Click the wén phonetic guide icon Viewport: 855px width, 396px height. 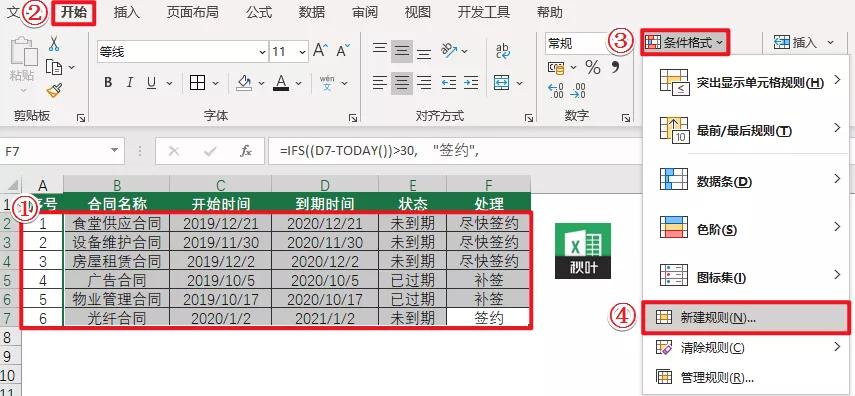(x=327, y=83)
